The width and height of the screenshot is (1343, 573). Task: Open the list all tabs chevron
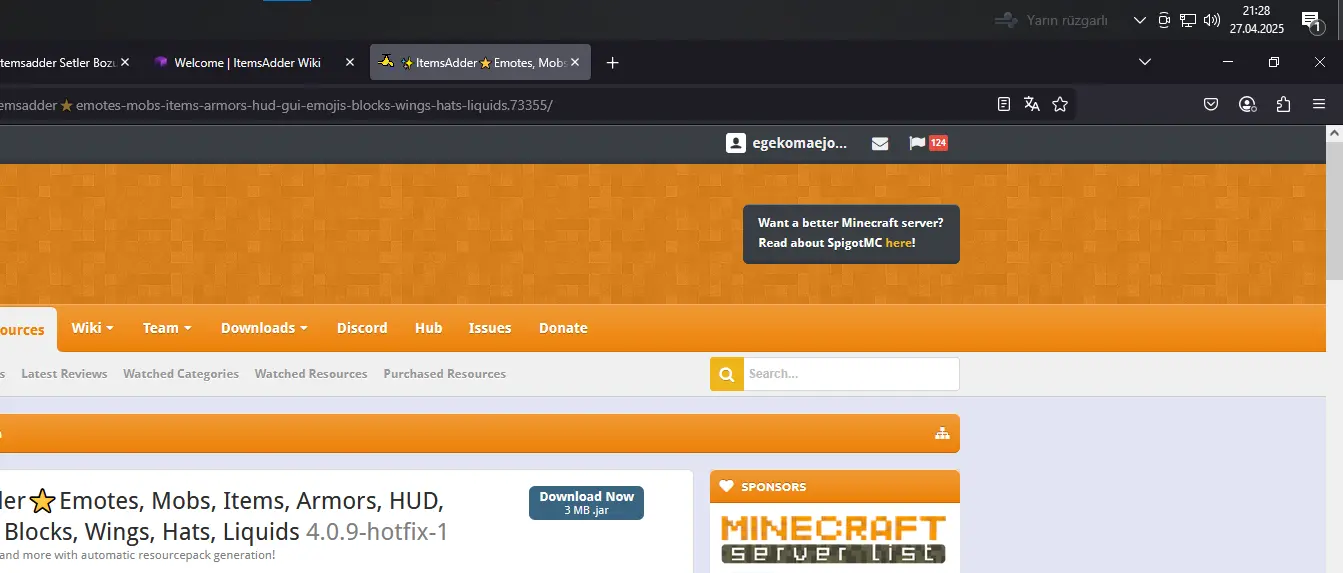click(1145, 62)
